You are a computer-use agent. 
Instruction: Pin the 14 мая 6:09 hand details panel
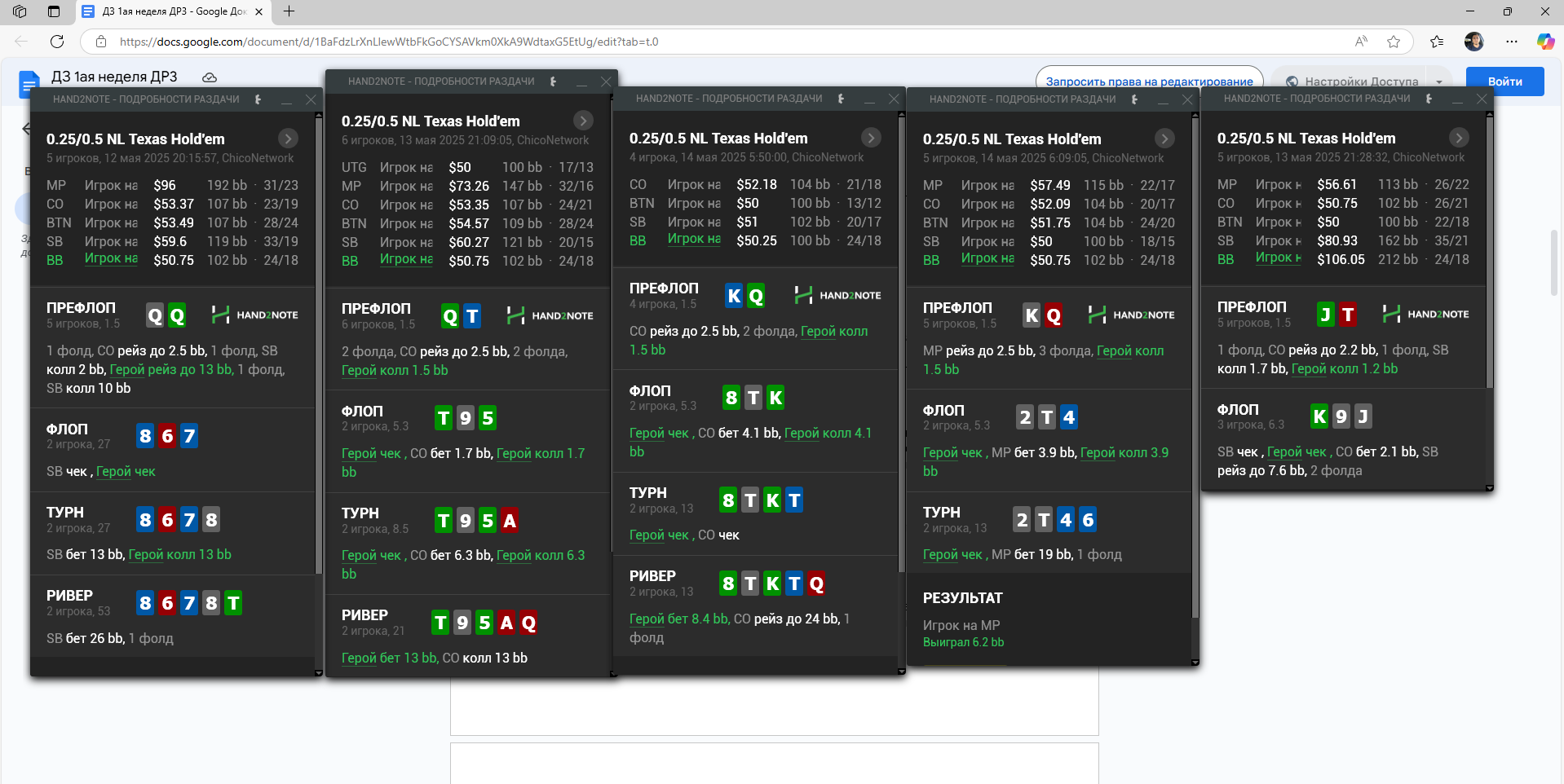[1134, 99]
